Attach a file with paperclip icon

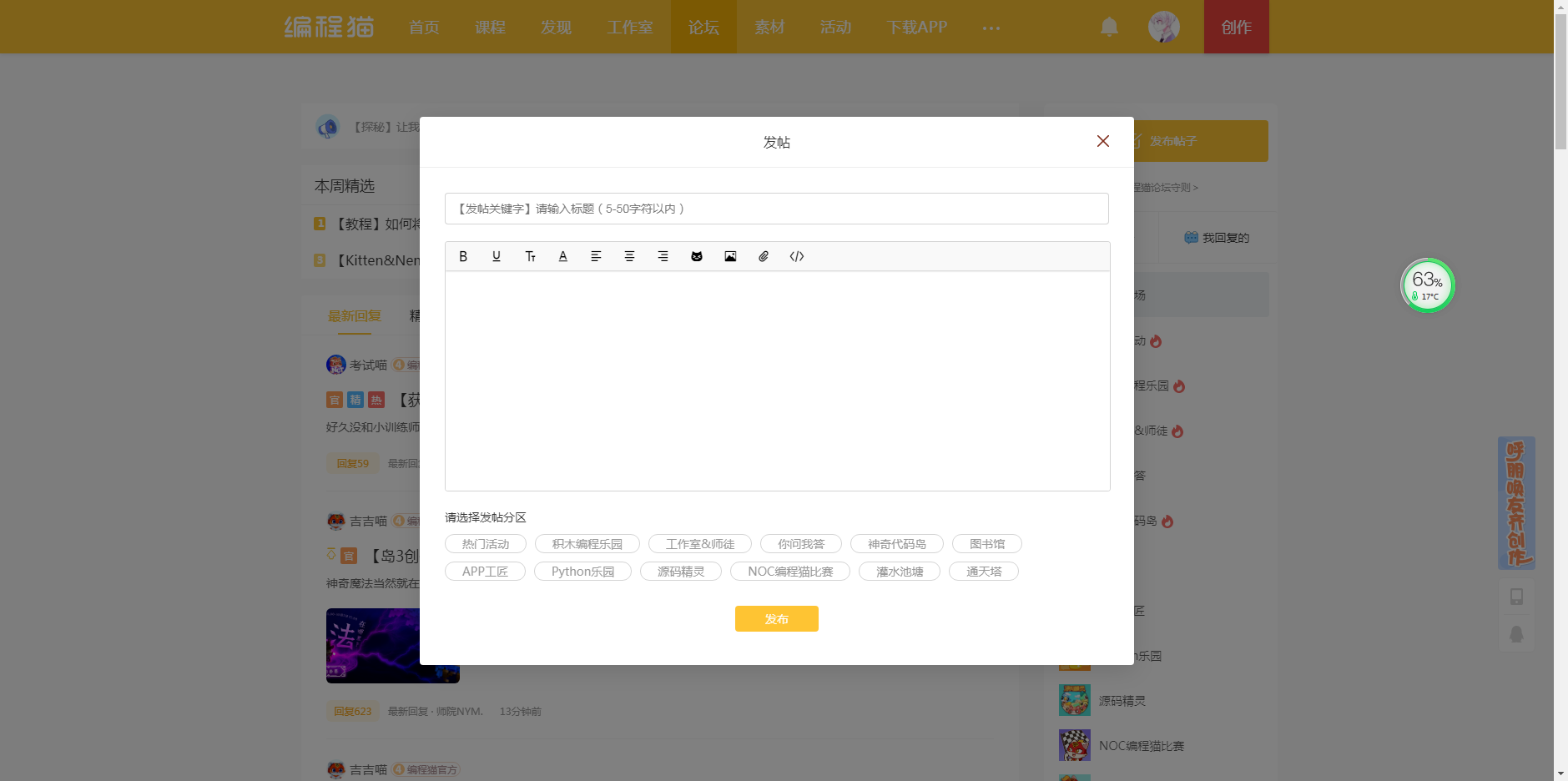(x=764, y=256)
